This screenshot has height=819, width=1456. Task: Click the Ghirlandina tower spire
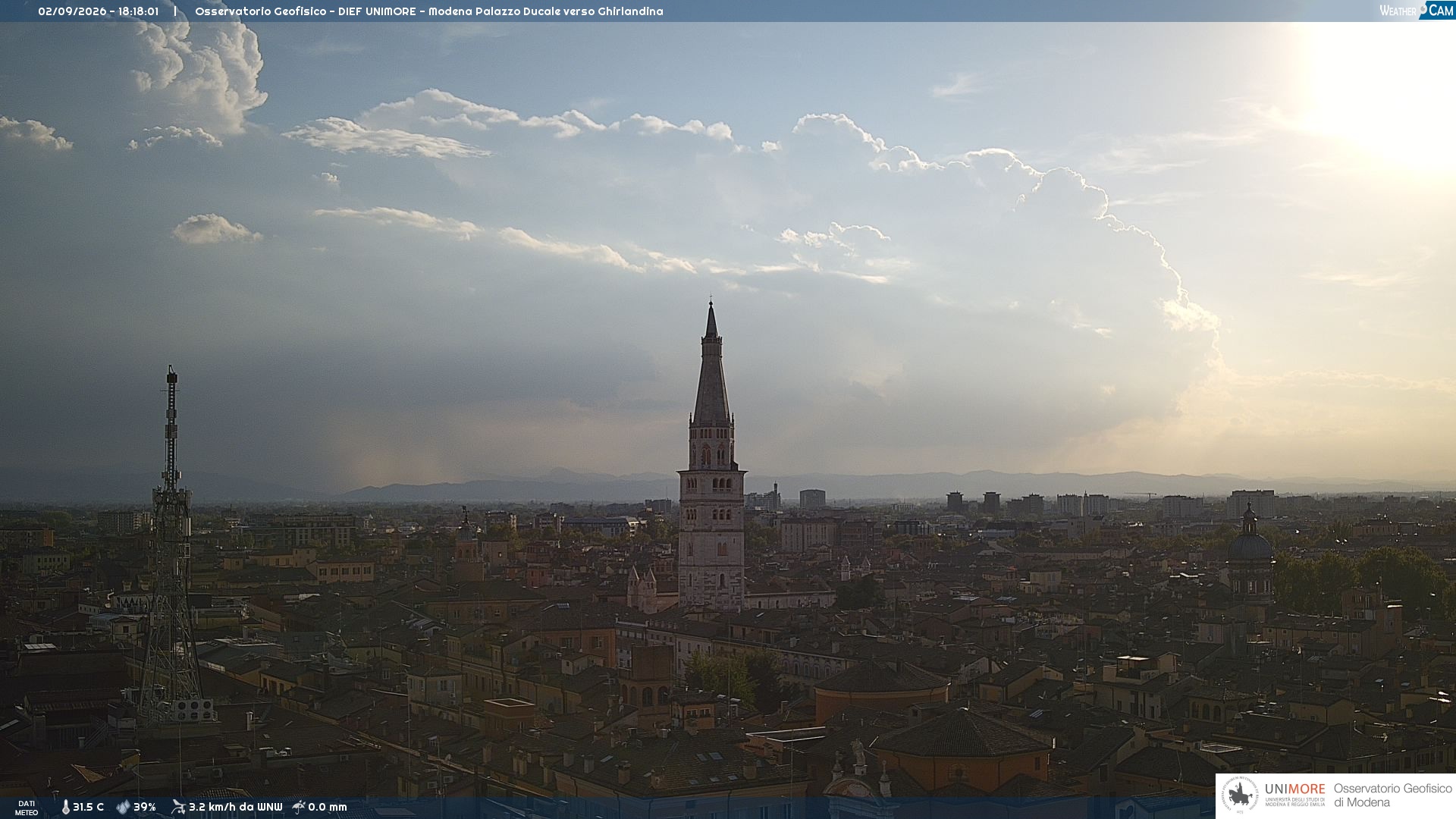click(711, 364)
